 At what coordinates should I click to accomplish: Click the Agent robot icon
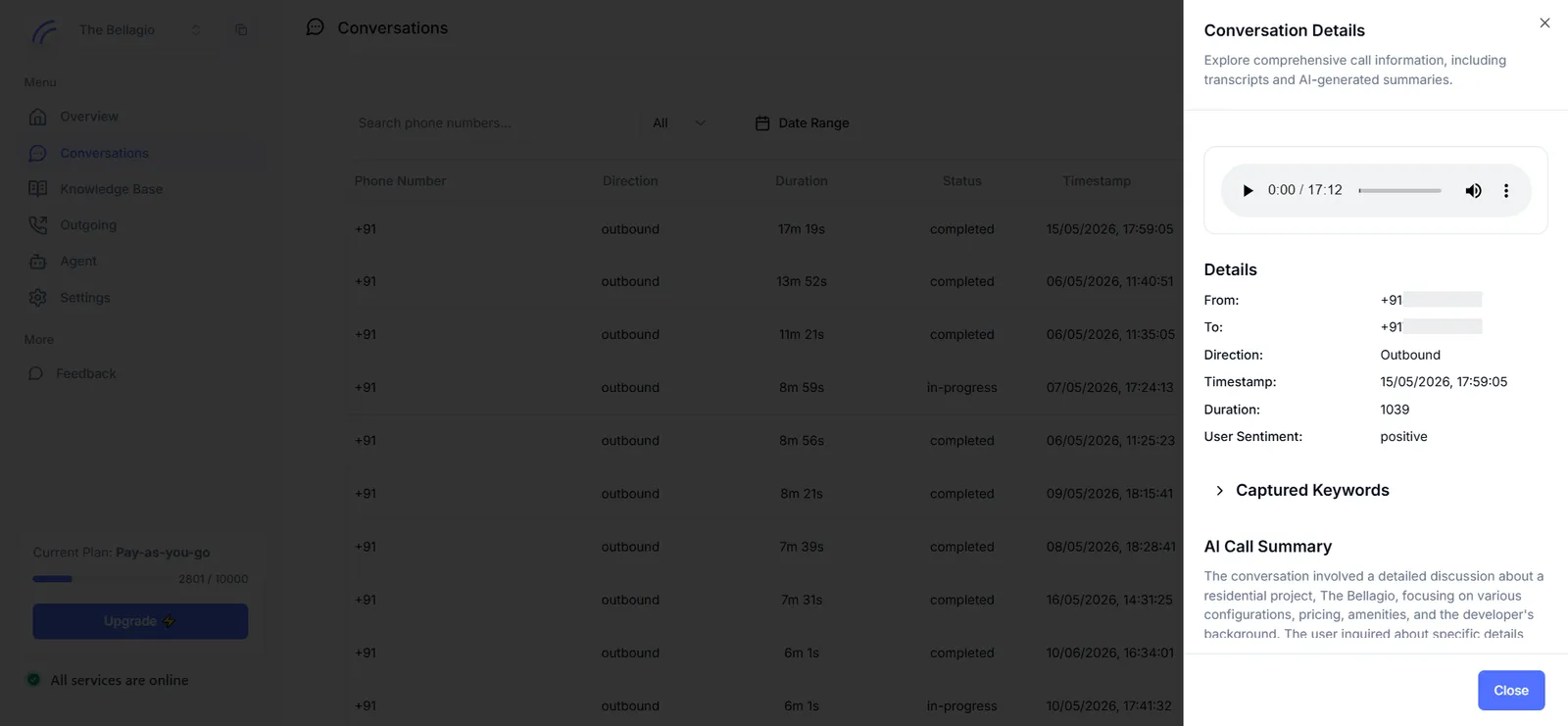pos(38,262)
